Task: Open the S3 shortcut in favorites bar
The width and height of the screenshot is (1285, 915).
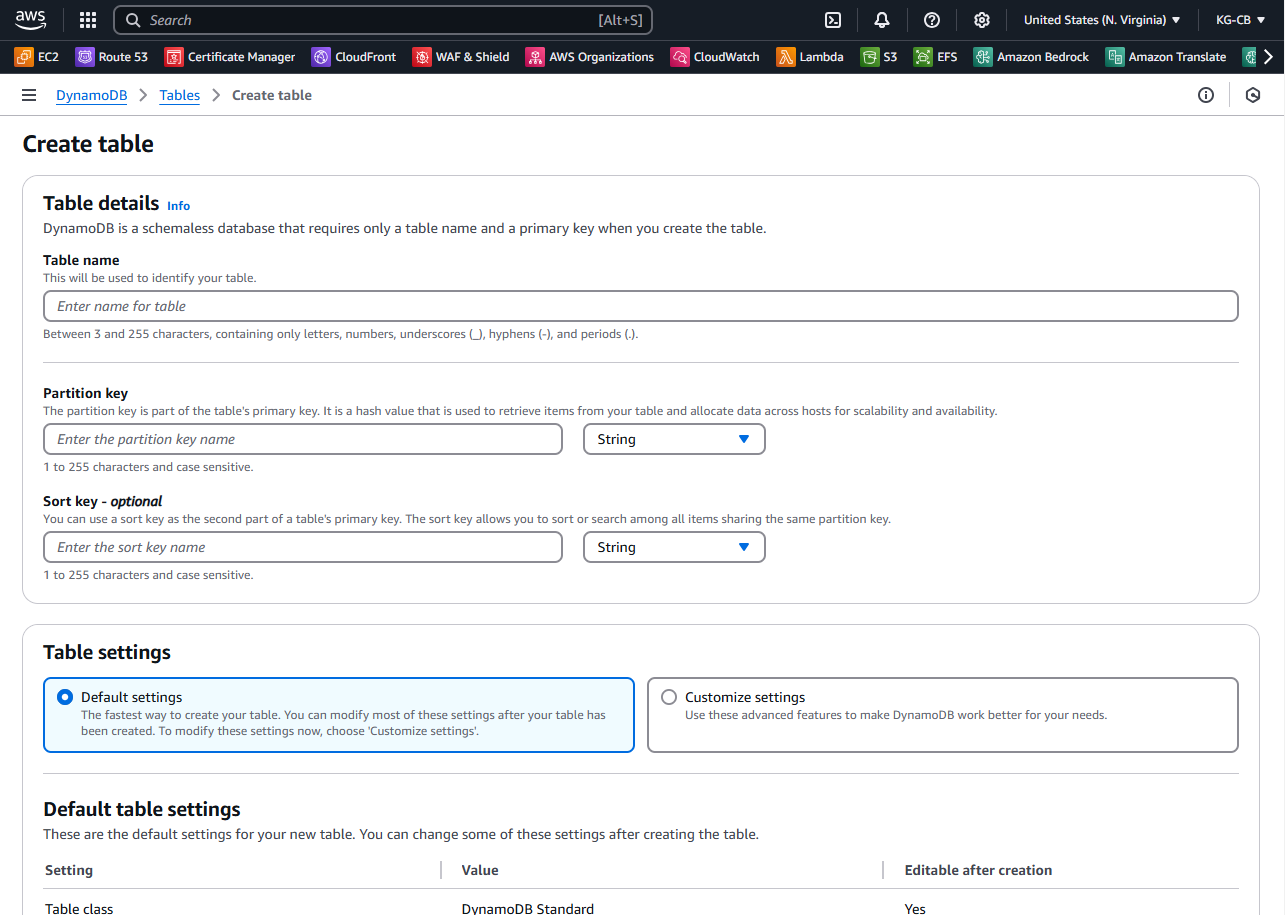Action: pos(879,57)
